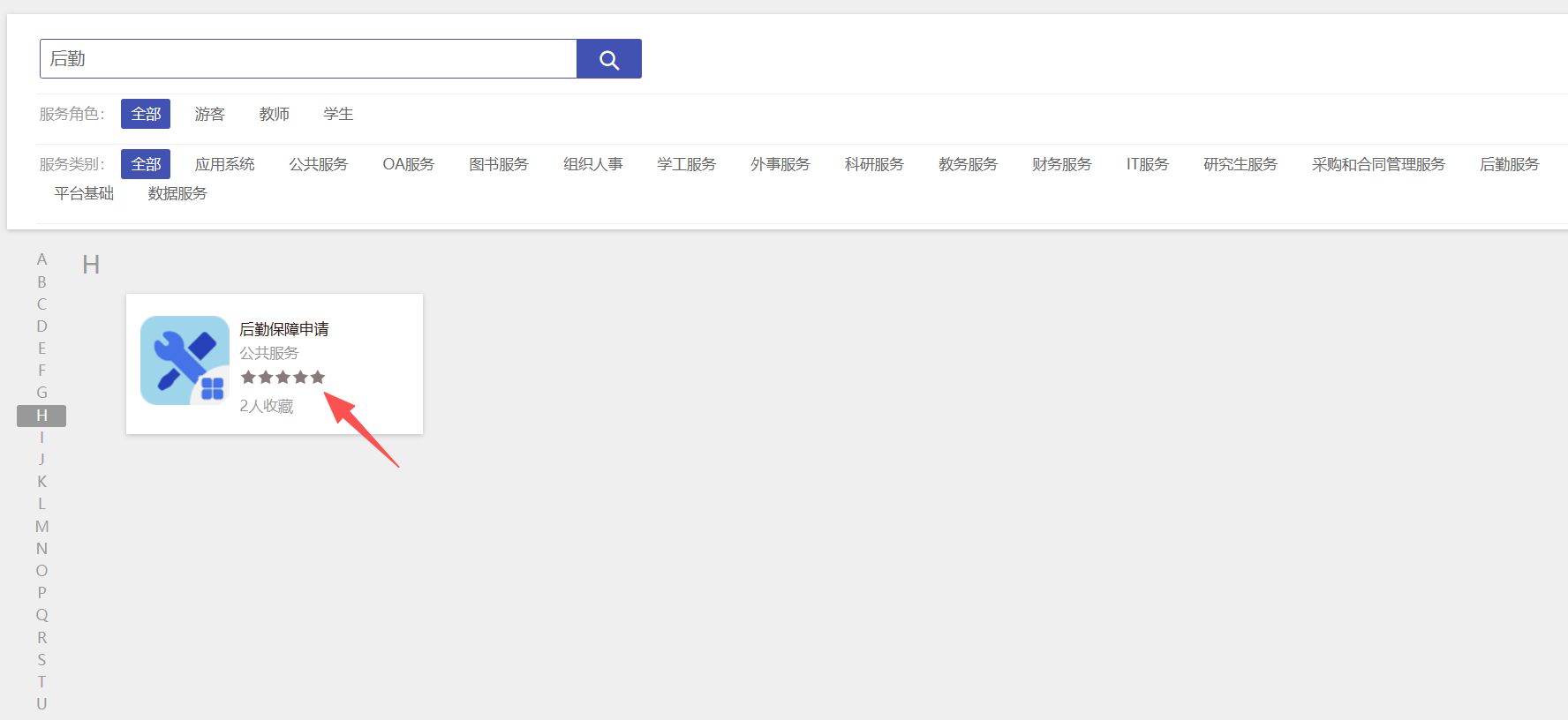Open the 后勤保障申请 wrench app icon
This screenshot has height=720, width=1568.
(185, 361)
